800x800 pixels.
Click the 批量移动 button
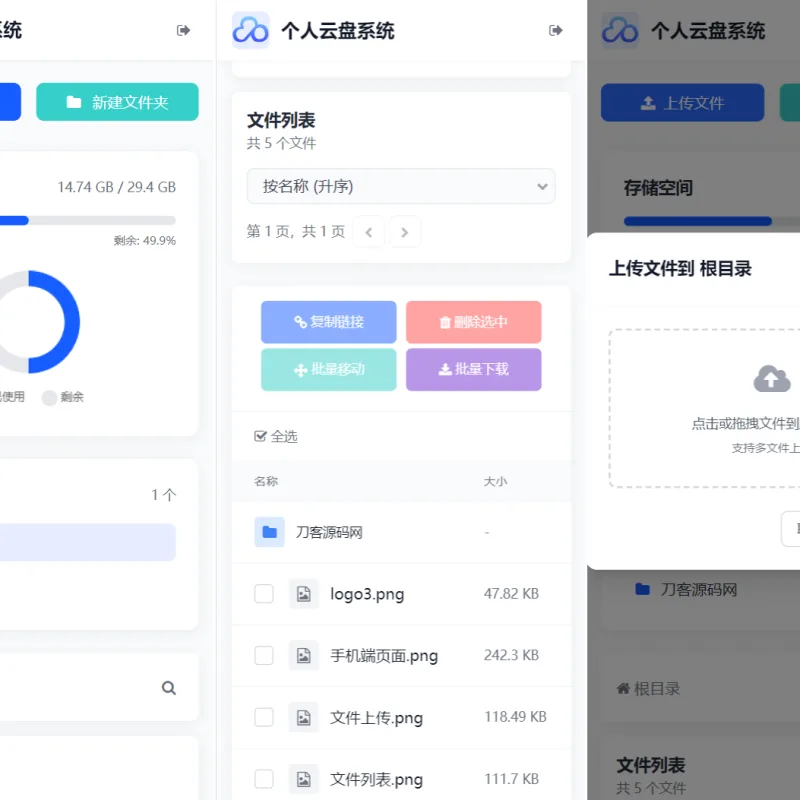pos(329,369)
